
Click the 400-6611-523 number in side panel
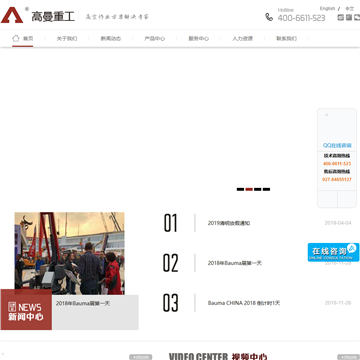tap(337, 164)
